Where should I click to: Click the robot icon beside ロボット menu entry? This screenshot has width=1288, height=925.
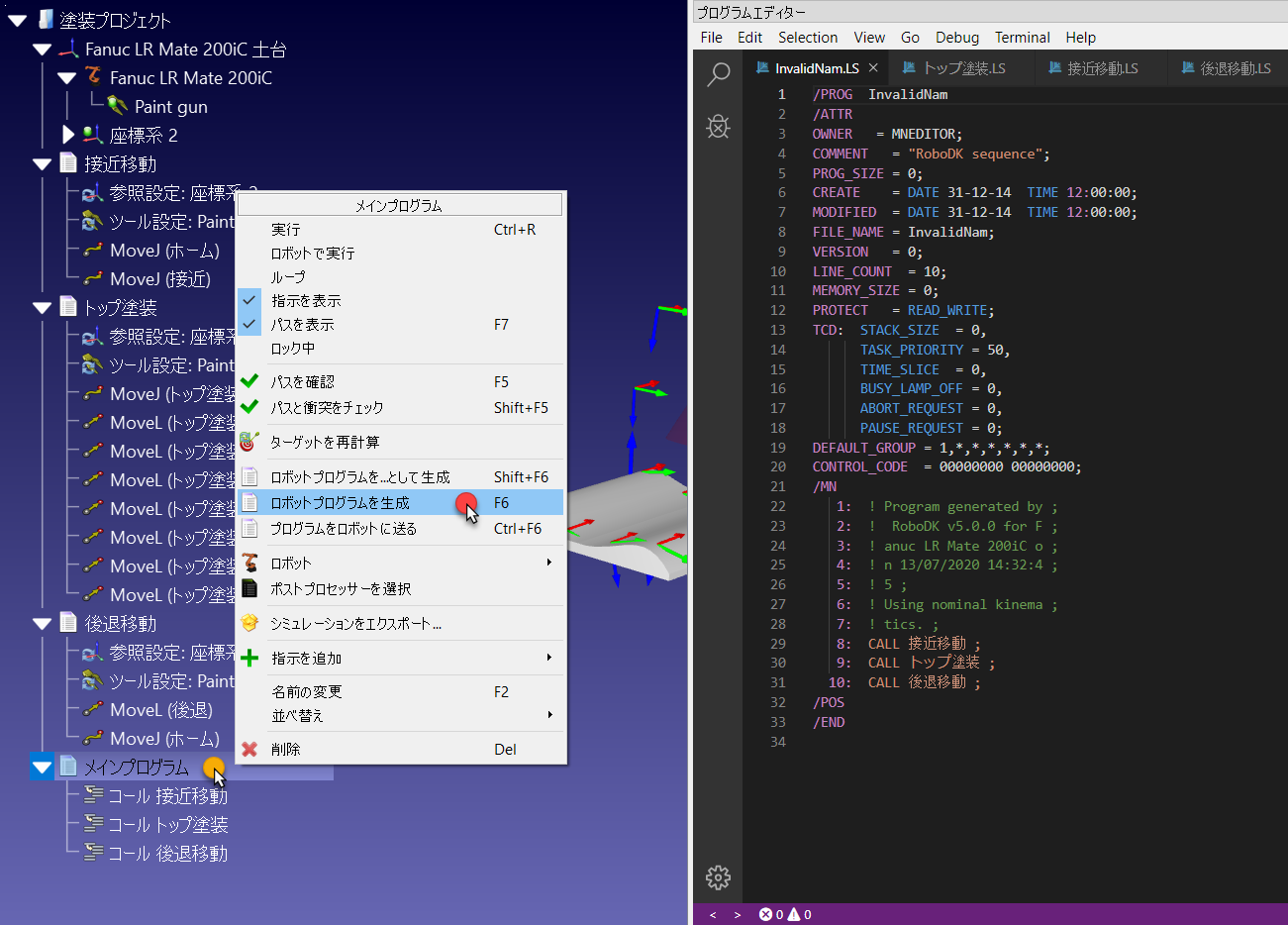coord(249,562)
